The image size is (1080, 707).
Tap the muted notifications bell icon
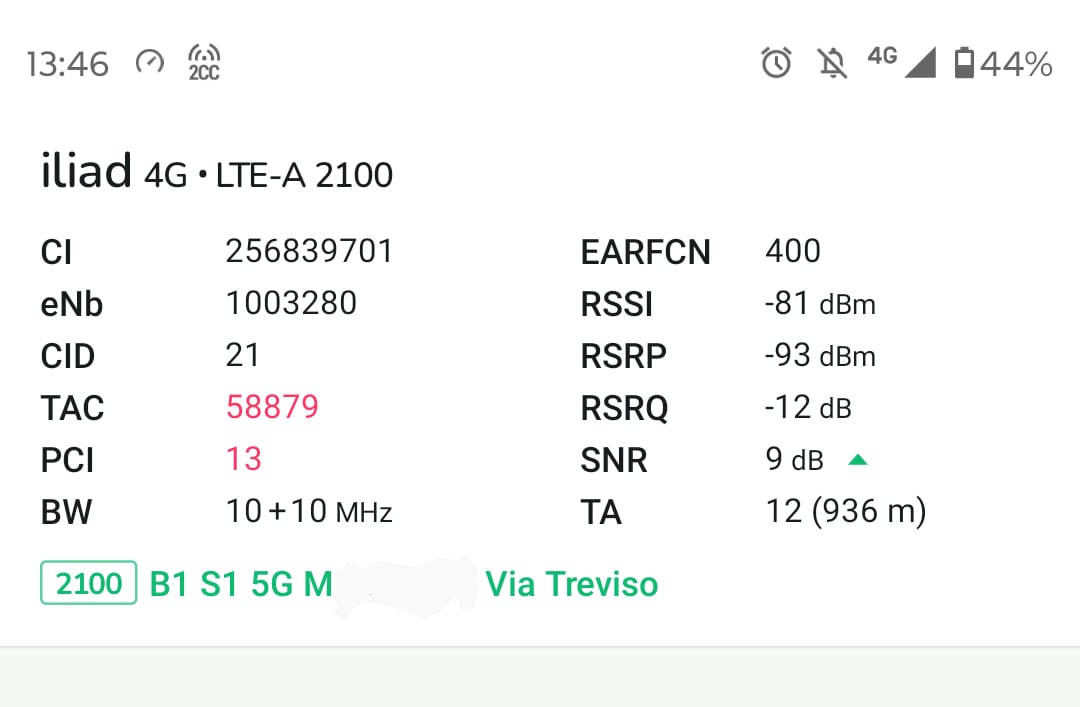(x=832, y=63)
